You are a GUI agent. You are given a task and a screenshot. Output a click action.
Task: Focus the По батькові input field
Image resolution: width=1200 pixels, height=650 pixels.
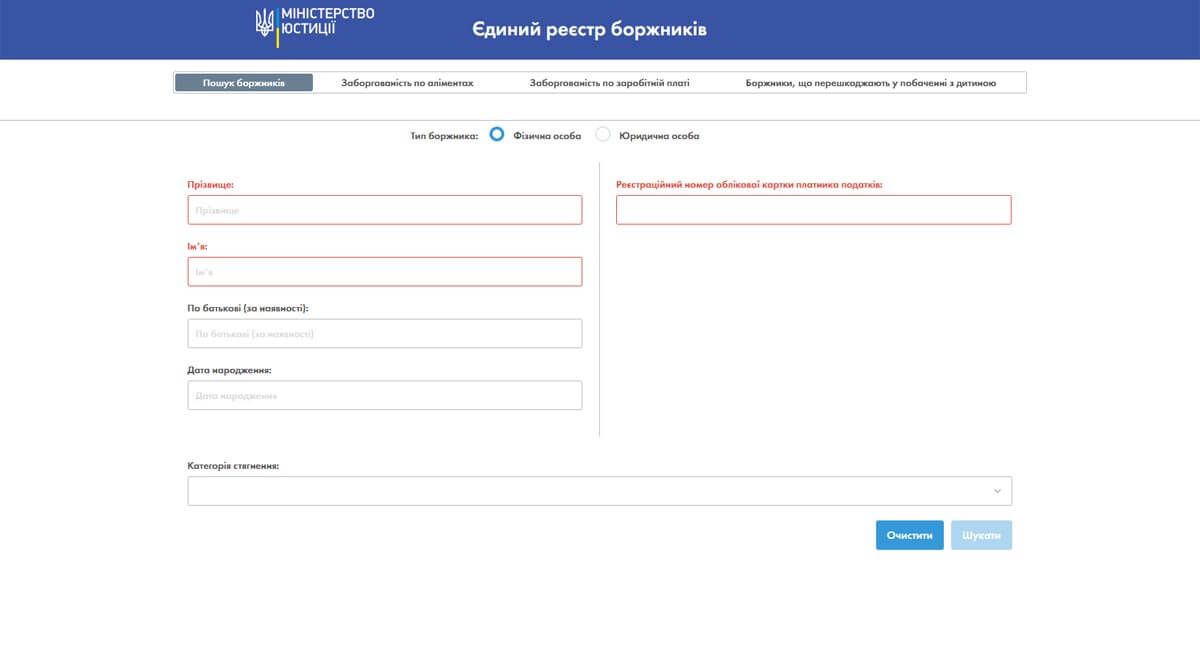point(384,334)
